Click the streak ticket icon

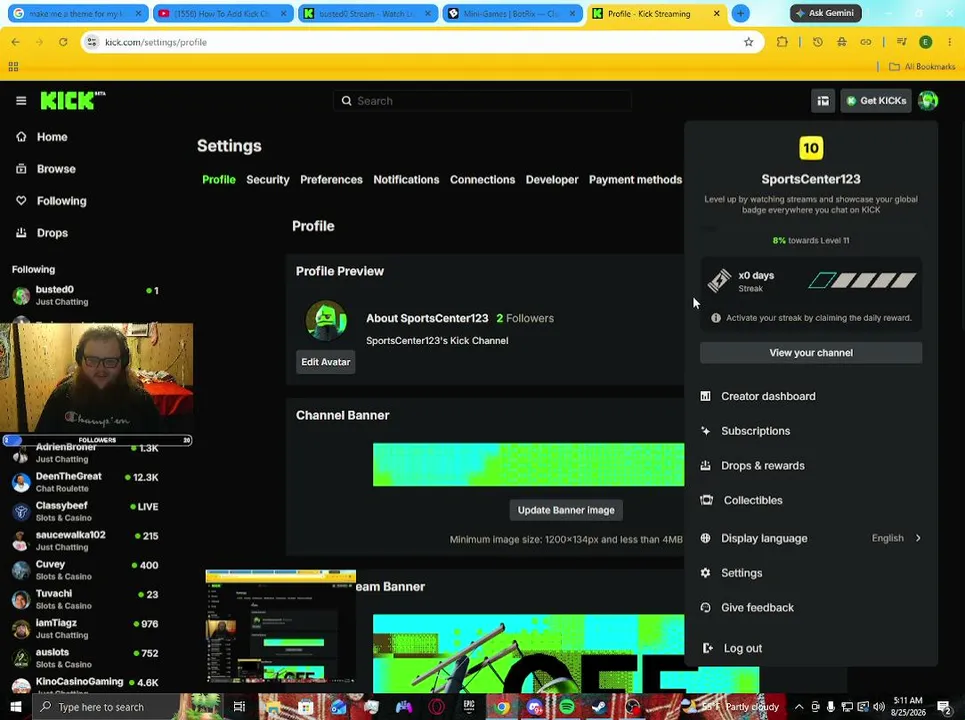[719, 281]
